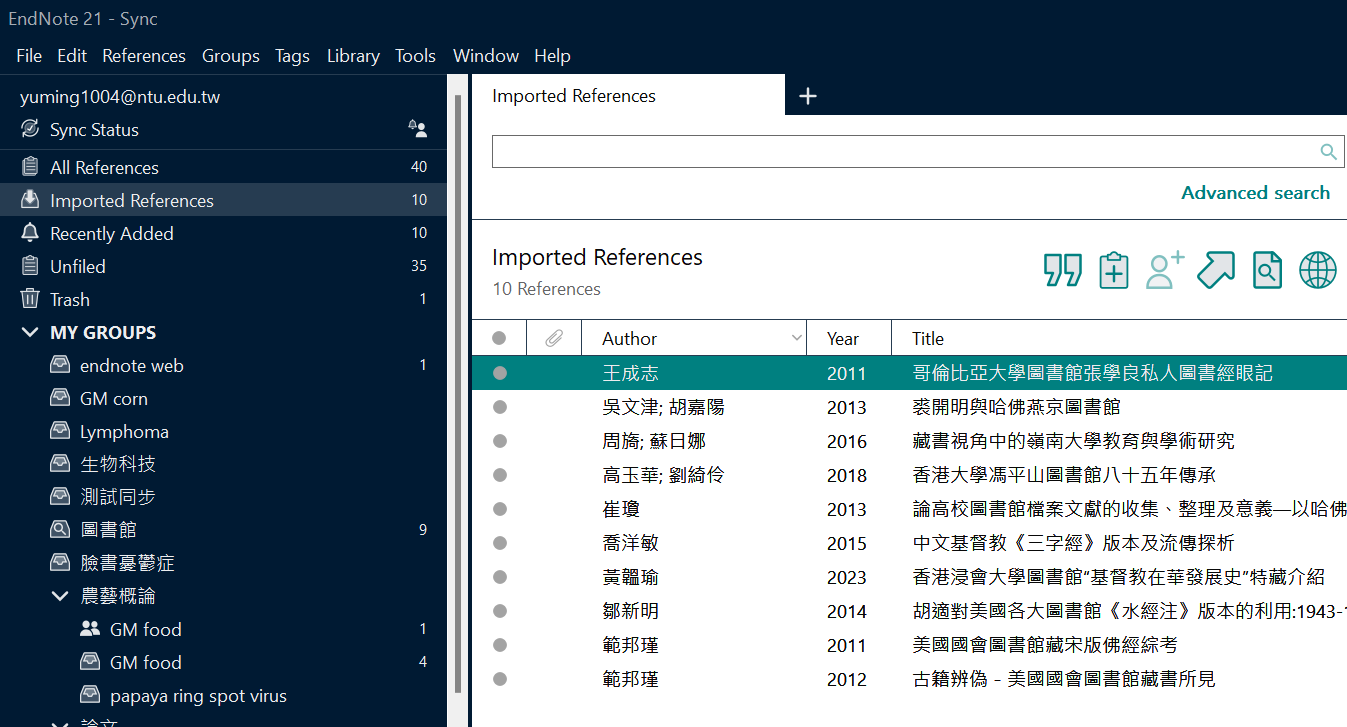Click the Online Search globe icon
The image size is (1347, 727).
pyautogui.click(x=1318, y=270)
